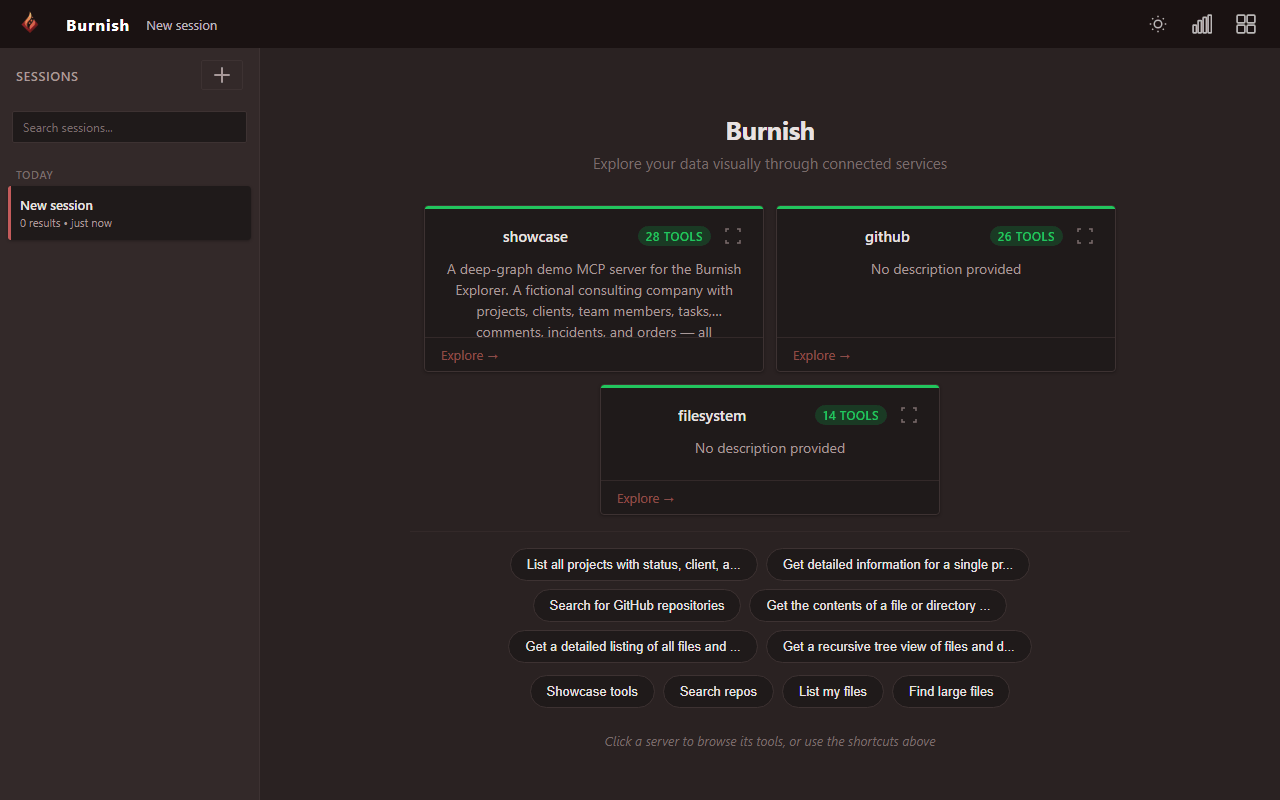Viewport: 1280px width, 800px height.
Task: Click the Search repos chip
Action: point(718,691)
